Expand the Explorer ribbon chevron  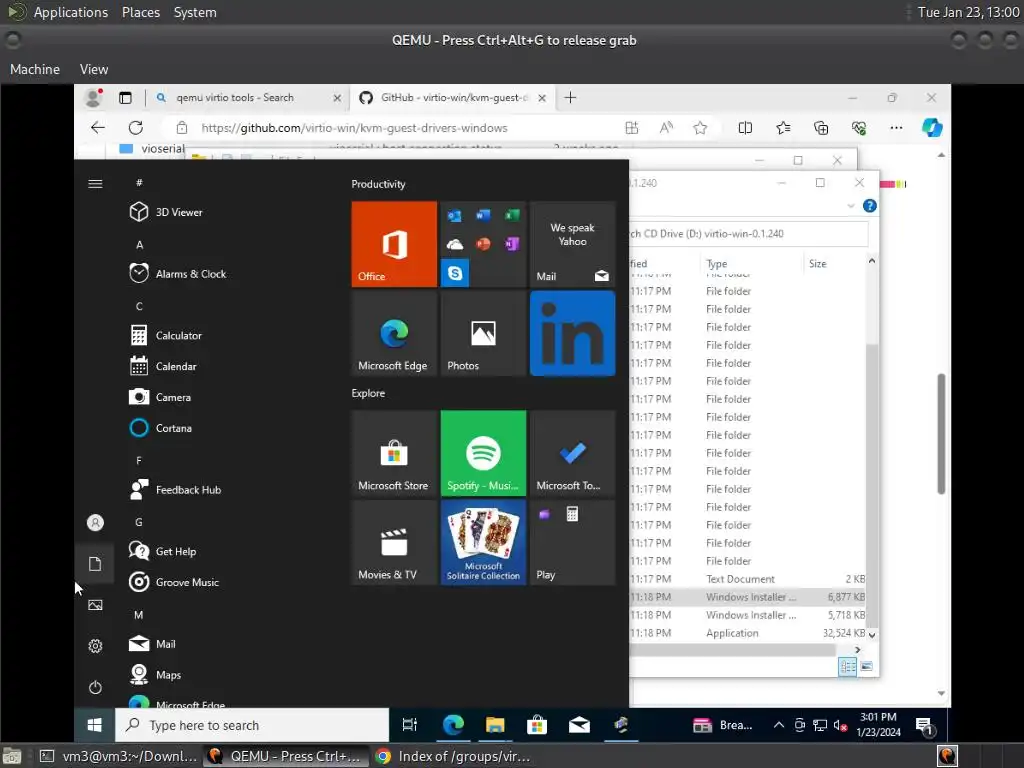(850, 206)
